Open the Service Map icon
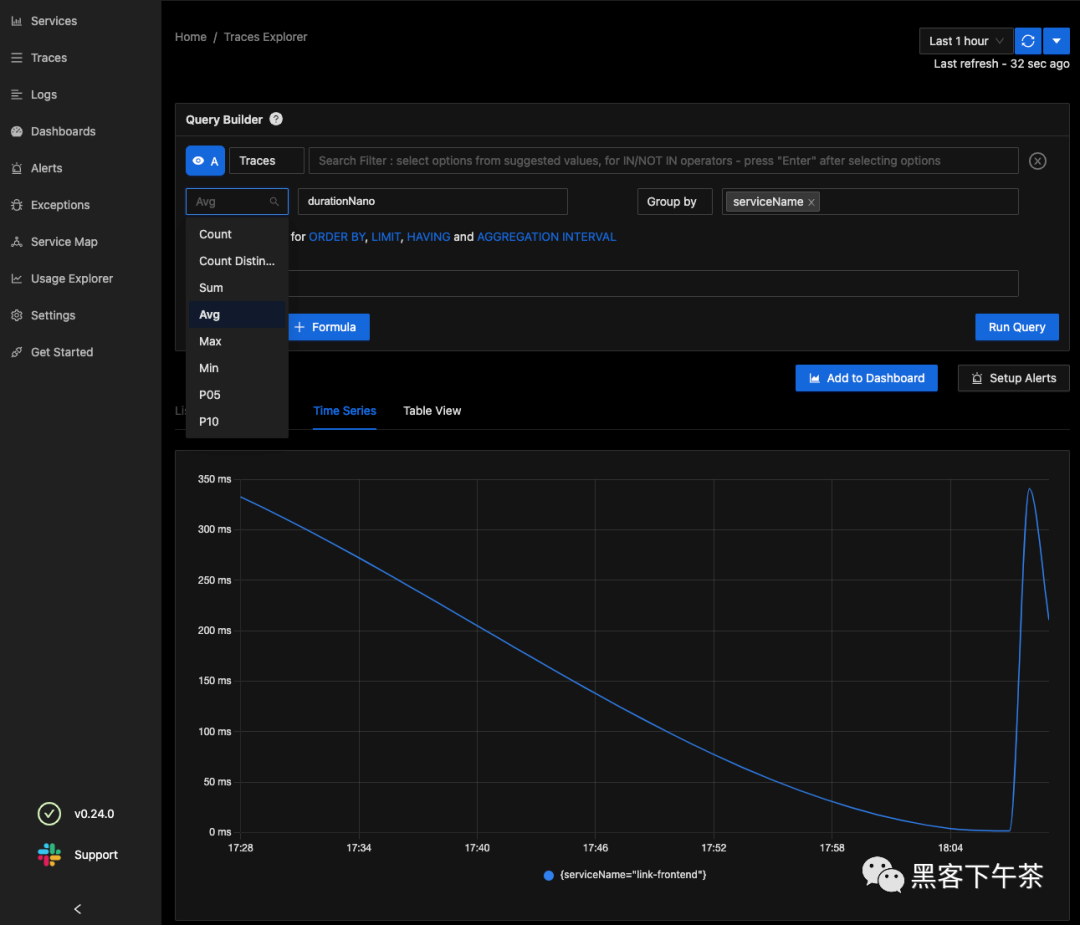This screenshot has height=925, width=1080. [16, 242]
